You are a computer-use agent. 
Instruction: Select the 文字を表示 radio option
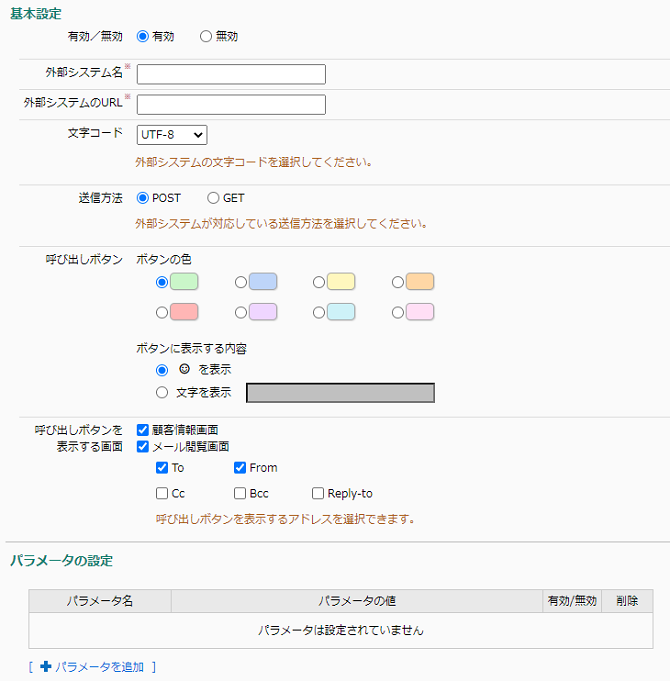[162, 393]
